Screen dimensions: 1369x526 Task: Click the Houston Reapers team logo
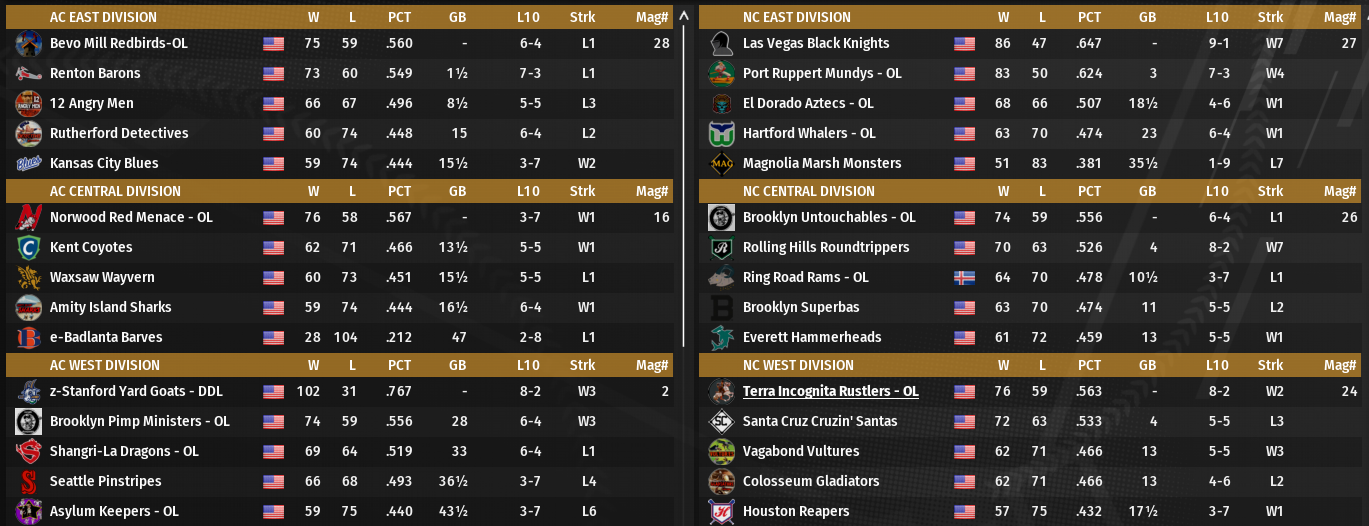(721, 512)
